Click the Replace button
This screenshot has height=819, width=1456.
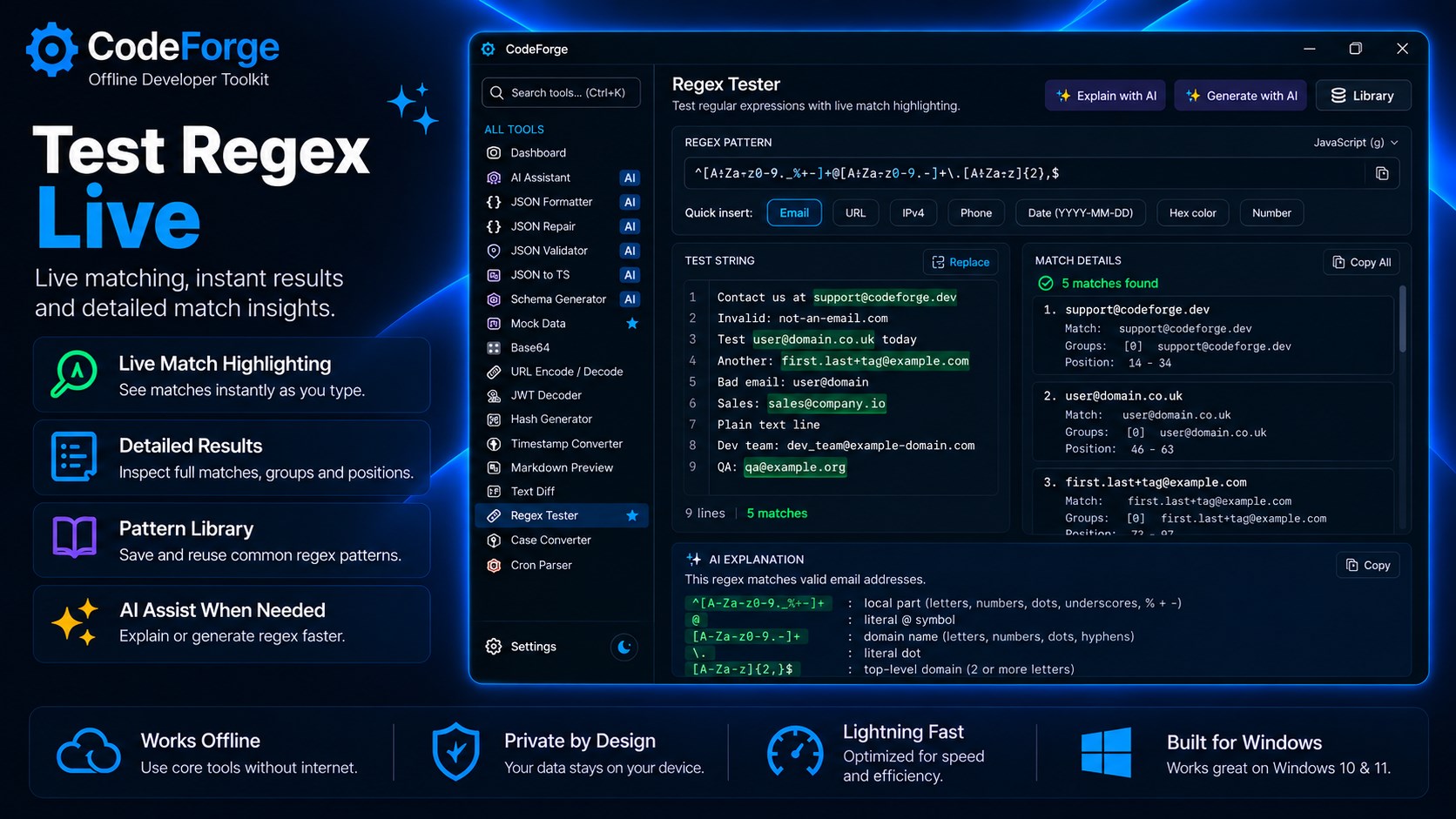(961, 262)
